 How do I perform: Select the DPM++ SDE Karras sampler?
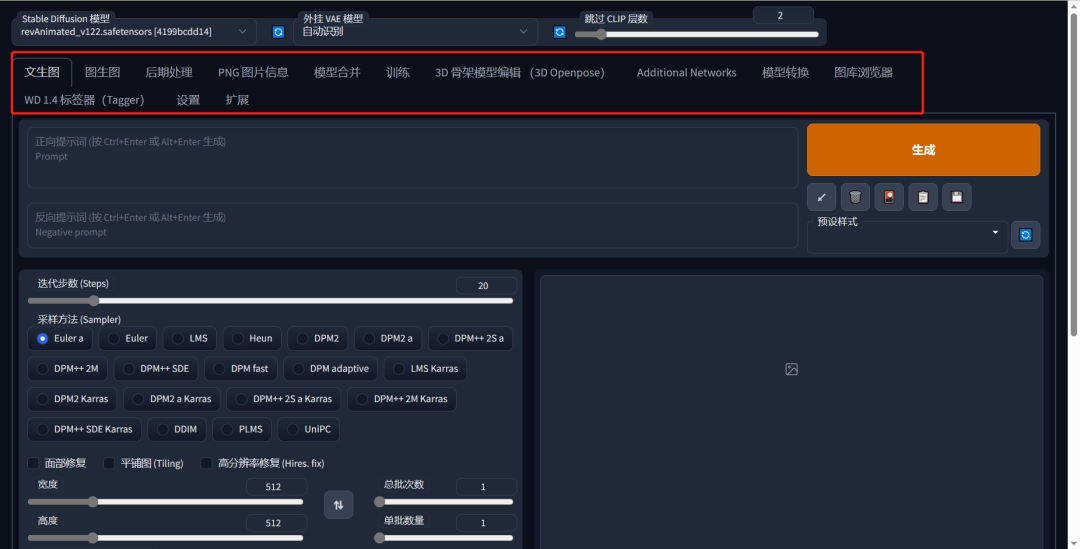point(85,429)
